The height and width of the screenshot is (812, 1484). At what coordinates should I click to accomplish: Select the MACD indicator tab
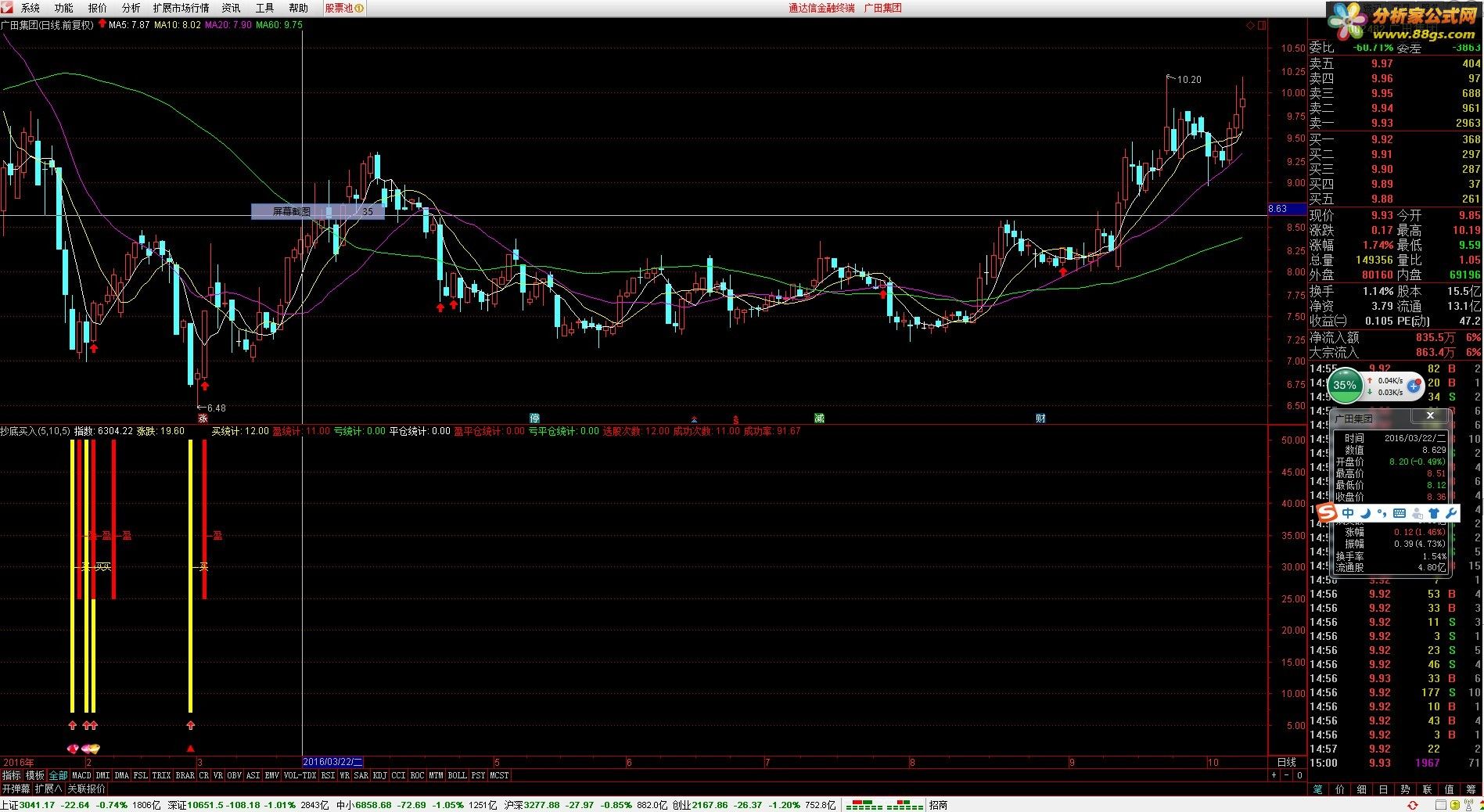[x=81, y=775]
